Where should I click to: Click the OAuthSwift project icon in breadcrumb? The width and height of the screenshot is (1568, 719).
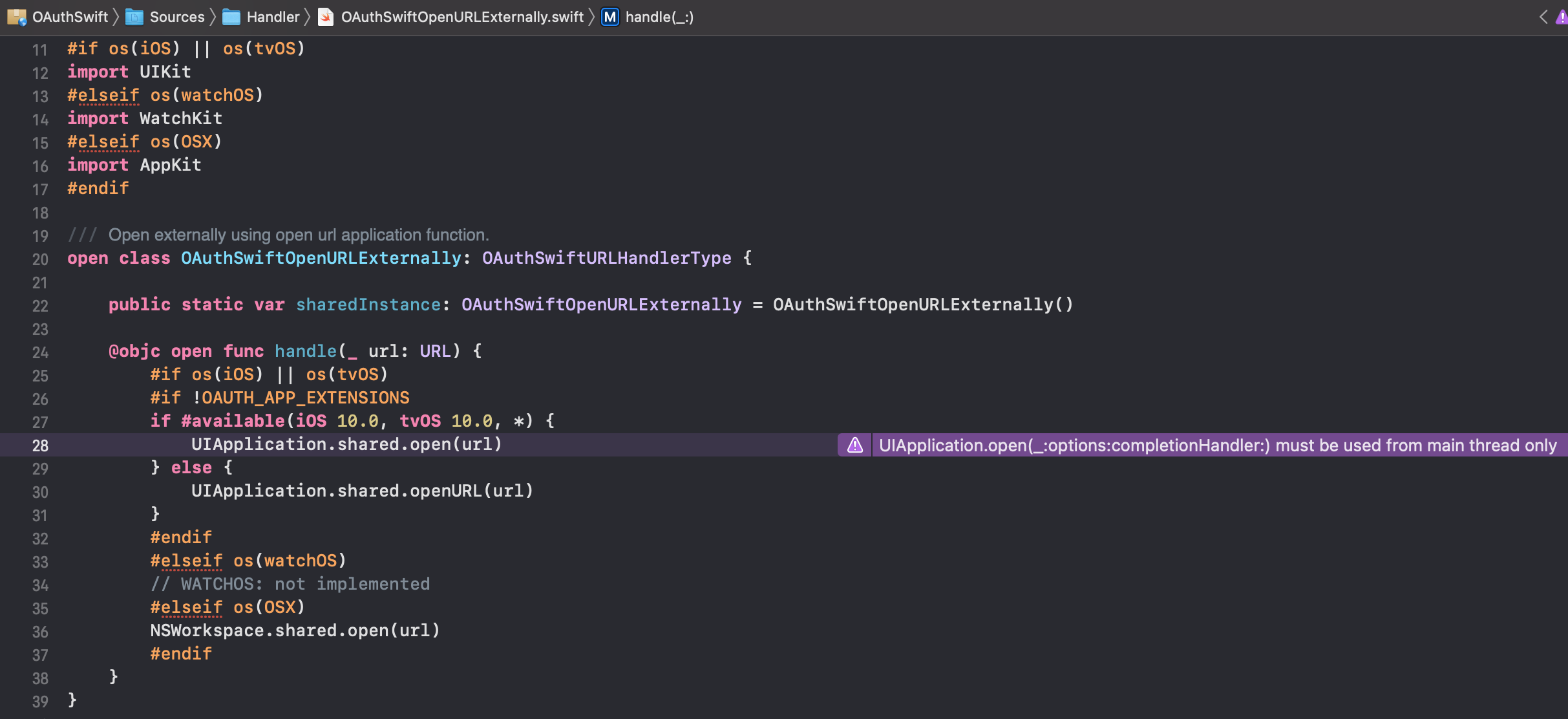[16, 17]
